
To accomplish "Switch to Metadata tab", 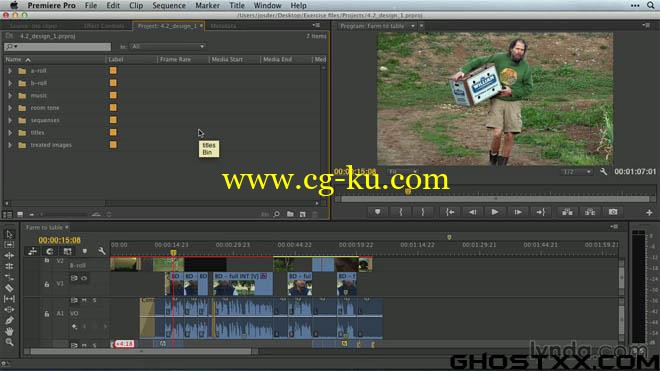I will click(223, 26).
